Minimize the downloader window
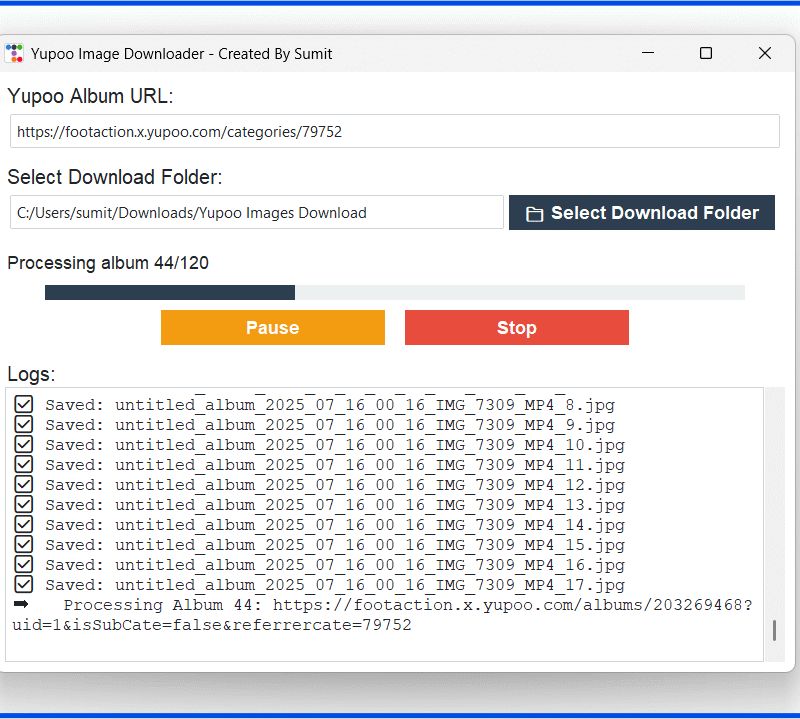The height and width of the screenshot is (719, 800). point(647,54)
